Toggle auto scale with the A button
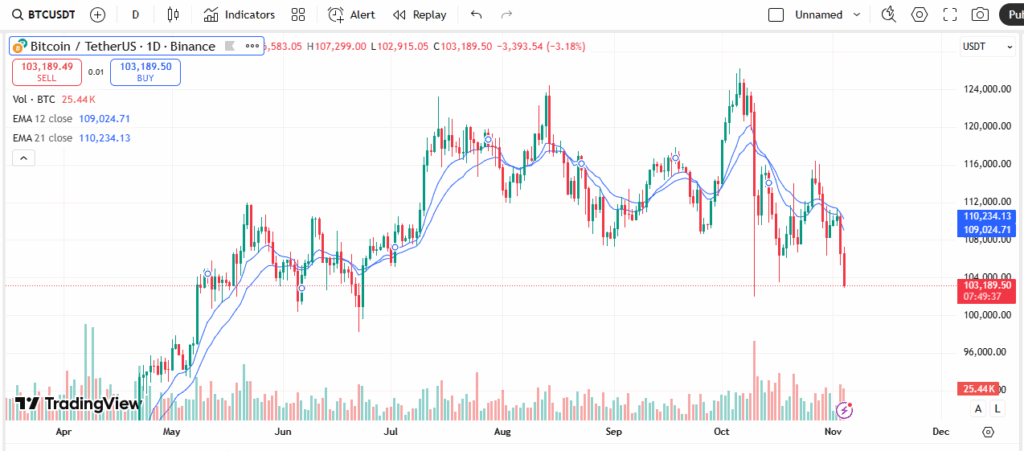Image resolution: width=1024 pixels, height=451 pixels. tap(978, 409)
